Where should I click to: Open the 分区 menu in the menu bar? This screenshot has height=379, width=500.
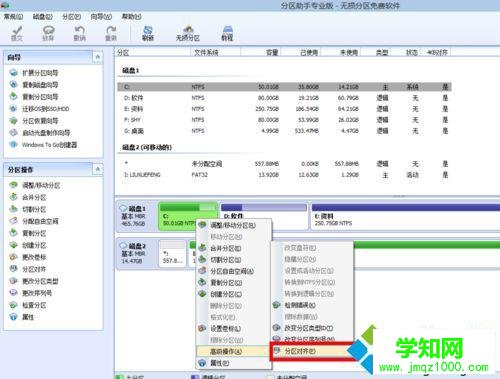pyautogui.click(x=71, y=16)
